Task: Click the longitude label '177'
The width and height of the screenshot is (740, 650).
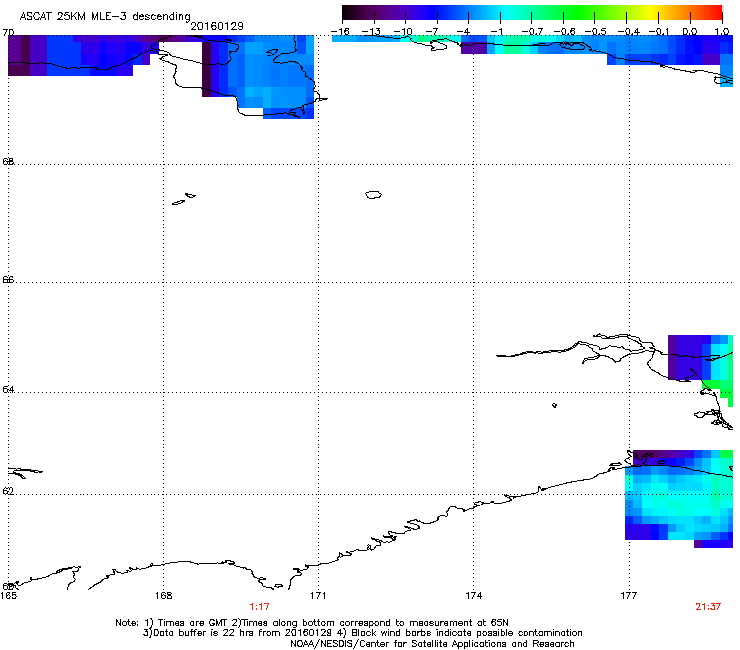Action: pos(629,596)
